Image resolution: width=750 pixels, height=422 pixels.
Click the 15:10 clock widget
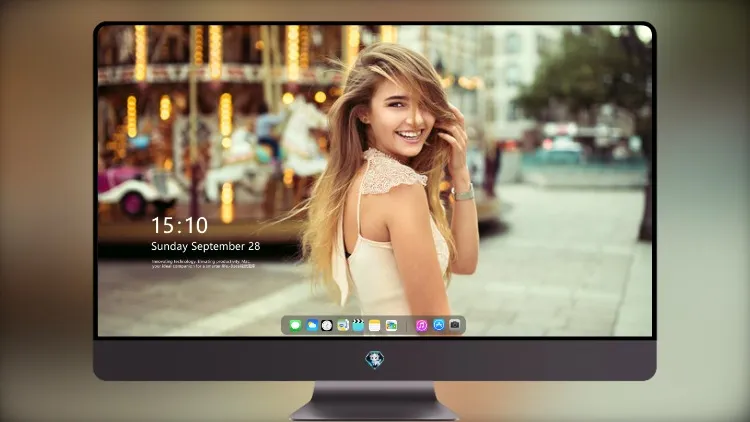[x=179, y=225]
